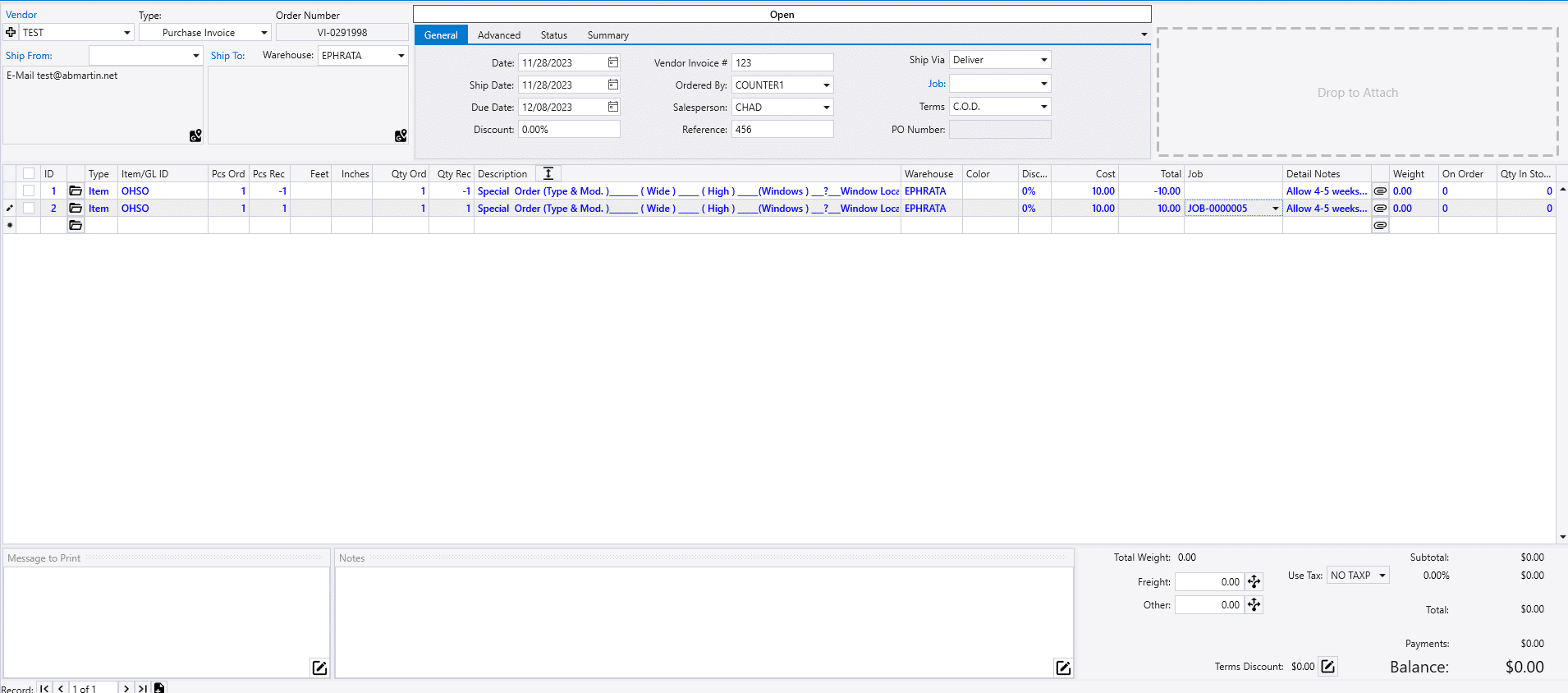Click the Vendor link label

(x=21, y=15)
